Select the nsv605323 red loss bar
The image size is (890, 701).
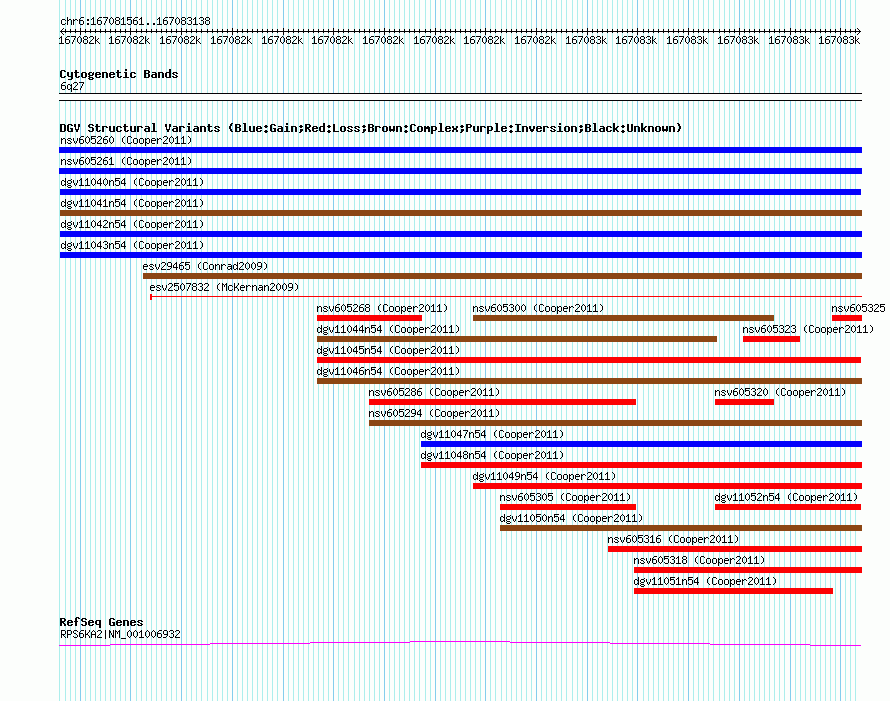click(771, 339)
